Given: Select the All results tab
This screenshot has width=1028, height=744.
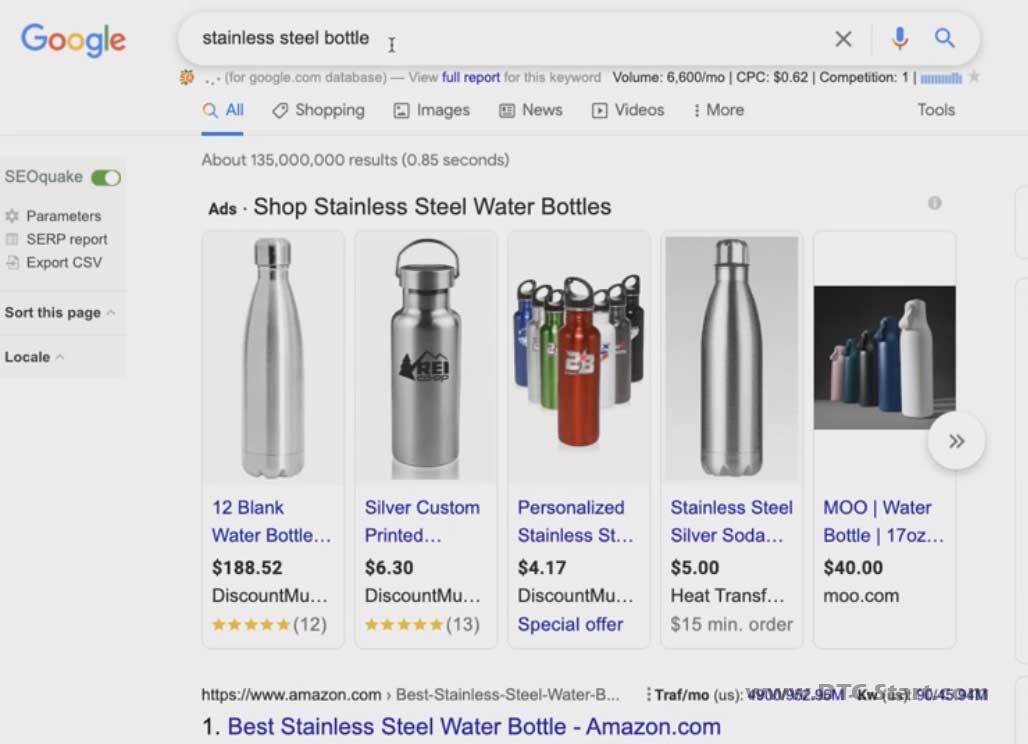Looking at the screenshot, I should pos(223,110).
